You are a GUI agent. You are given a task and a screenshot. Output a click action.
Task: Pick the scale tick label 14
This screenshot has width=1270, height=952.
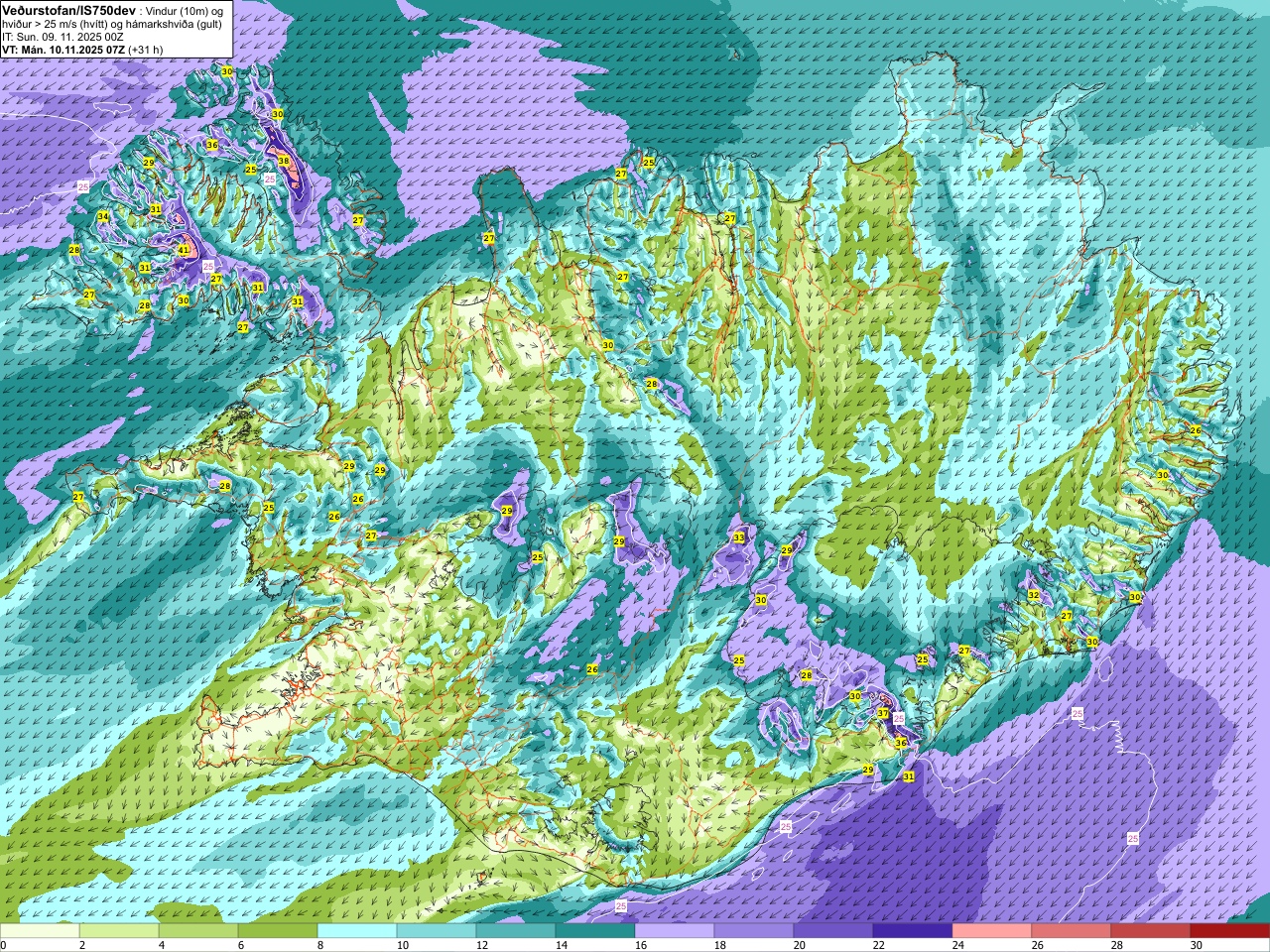pyautogui.click(x=561, y=945)
